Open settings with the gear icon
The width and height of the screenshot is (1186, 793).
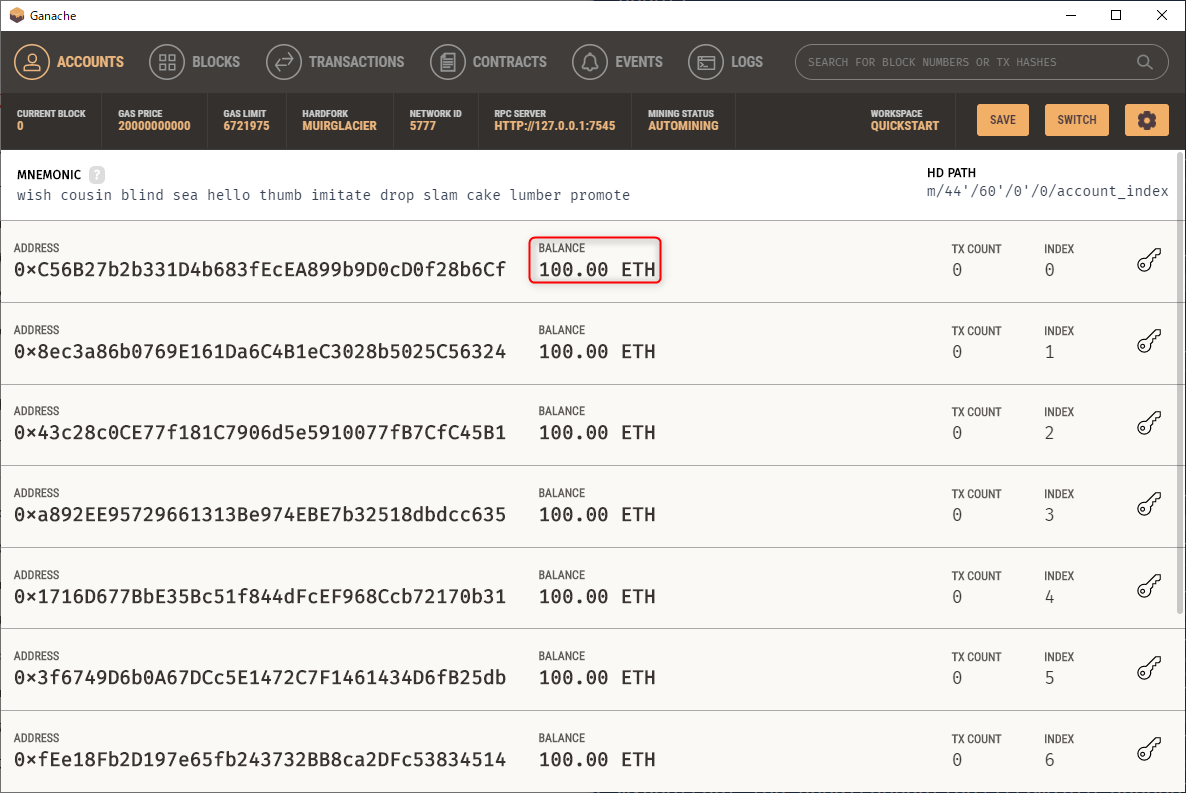click(x=1146, y=120)
